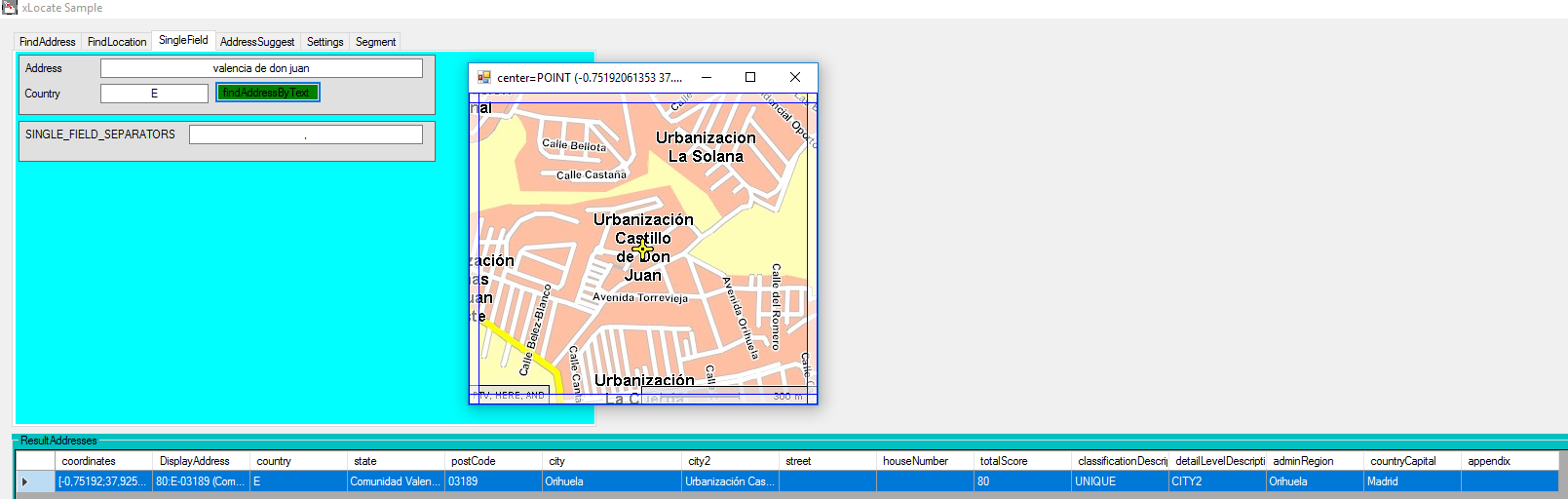
Task: Maximize the map popup window
Action: pyautogui.click(x=749, y=77)
